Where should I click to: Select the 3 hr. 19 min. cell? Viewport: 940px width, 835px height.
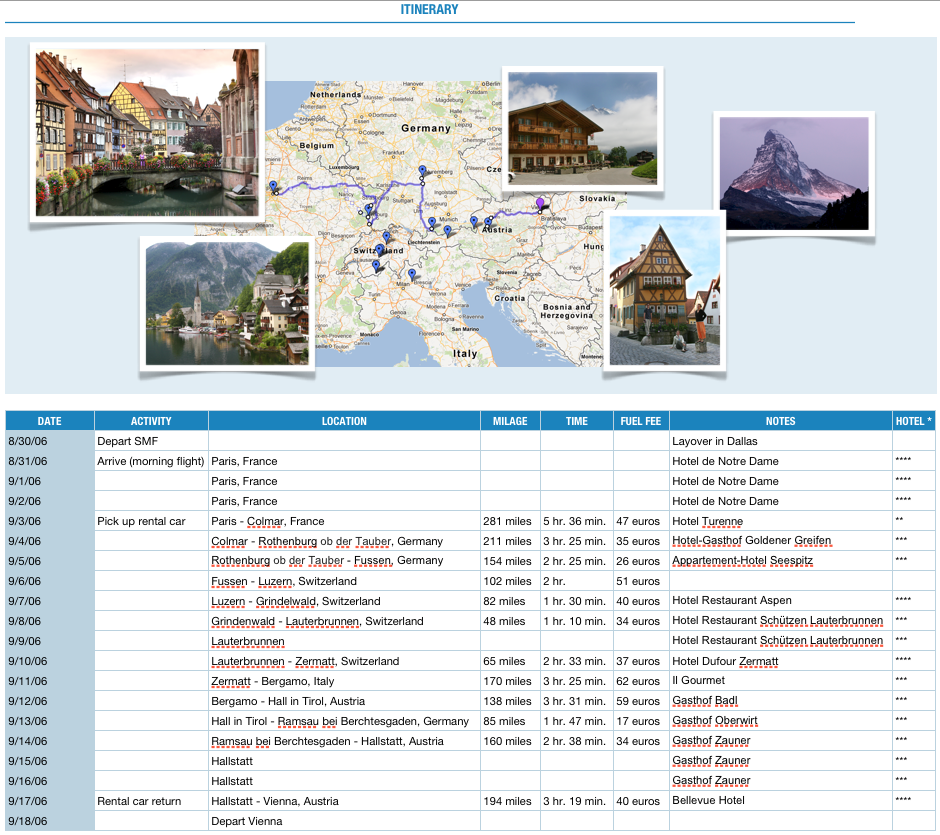click(x=577, y=801)
